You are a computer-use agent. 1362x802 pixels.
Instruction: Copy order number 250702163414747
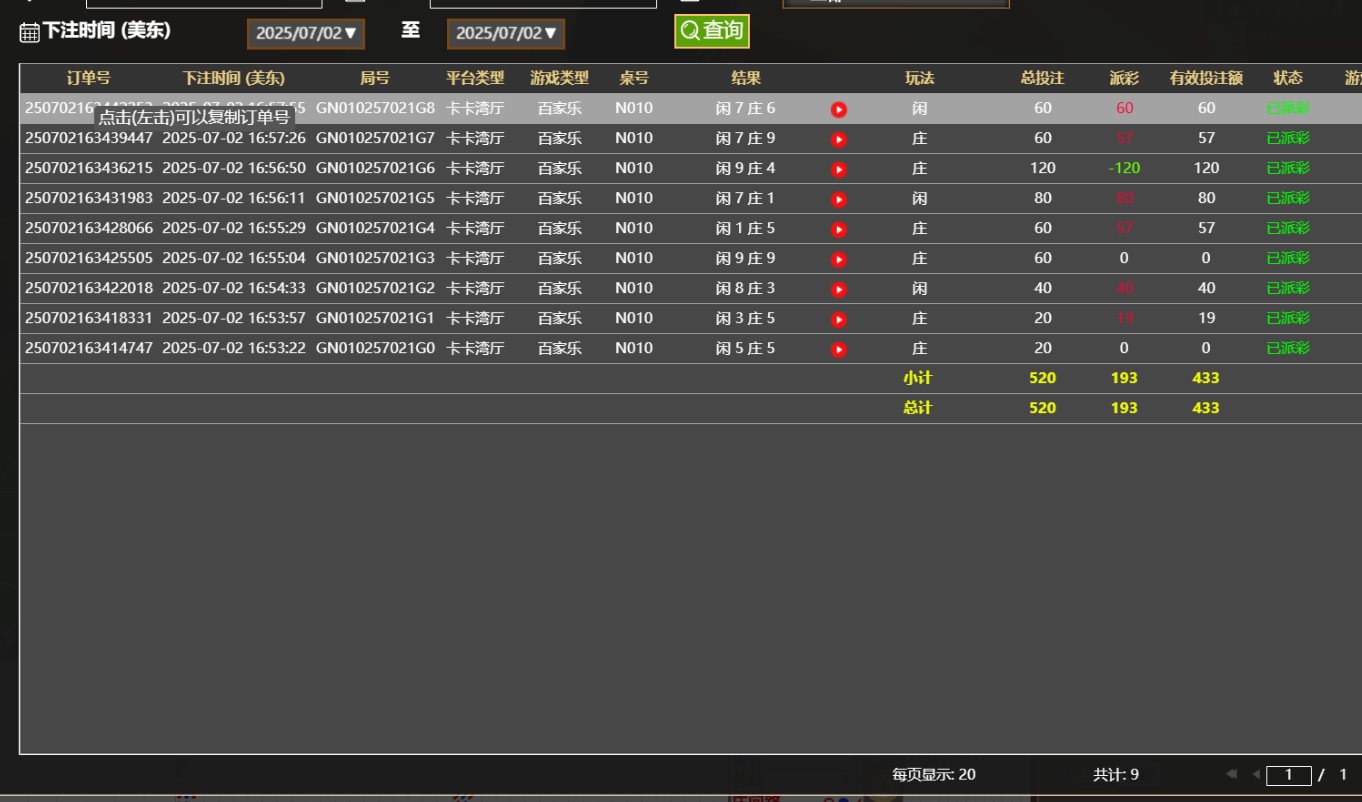click(89, 348)
